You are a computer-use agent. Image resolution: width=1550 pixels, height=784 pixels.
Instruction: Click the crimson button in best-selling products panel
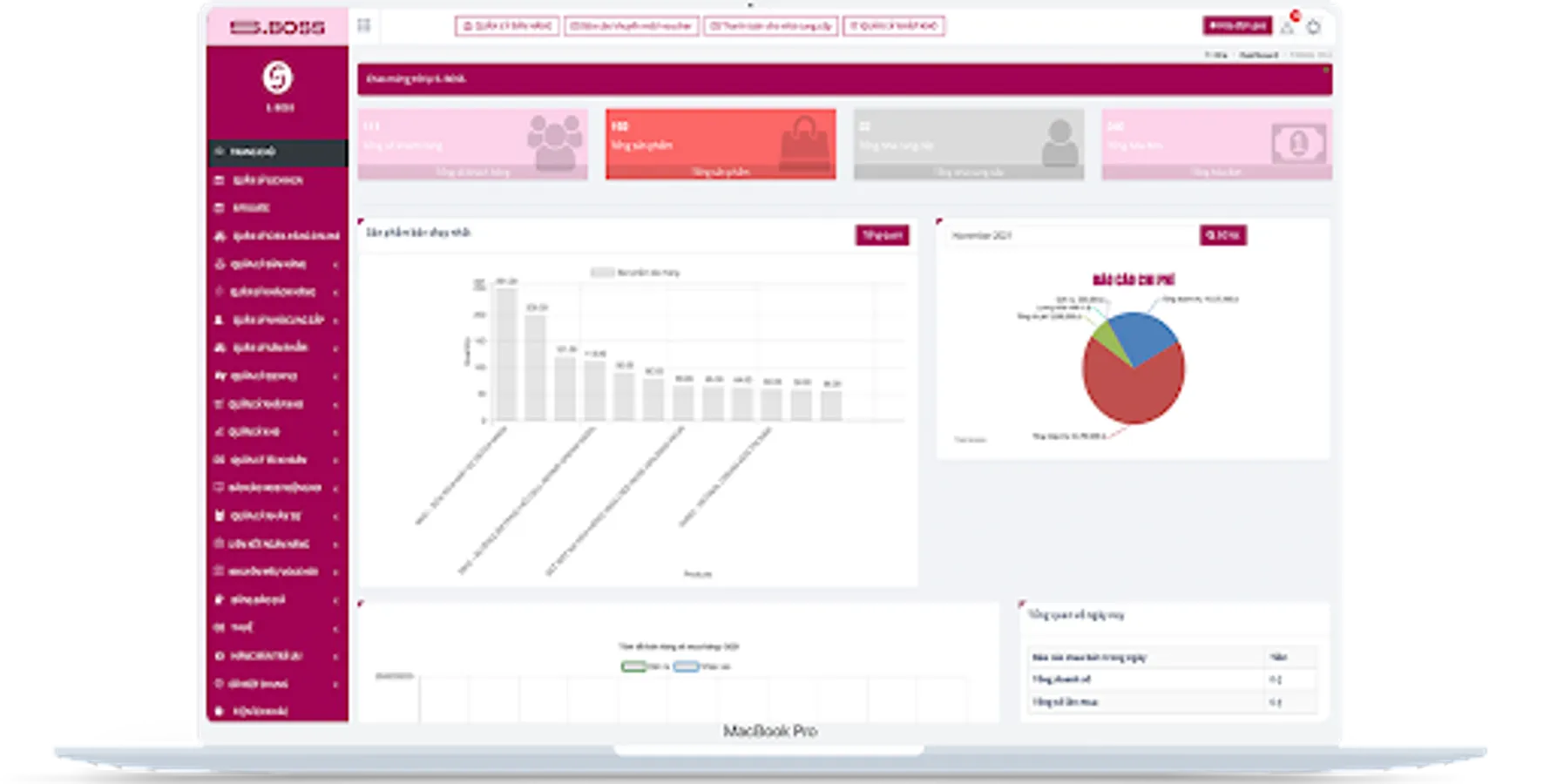pos(882,235)
